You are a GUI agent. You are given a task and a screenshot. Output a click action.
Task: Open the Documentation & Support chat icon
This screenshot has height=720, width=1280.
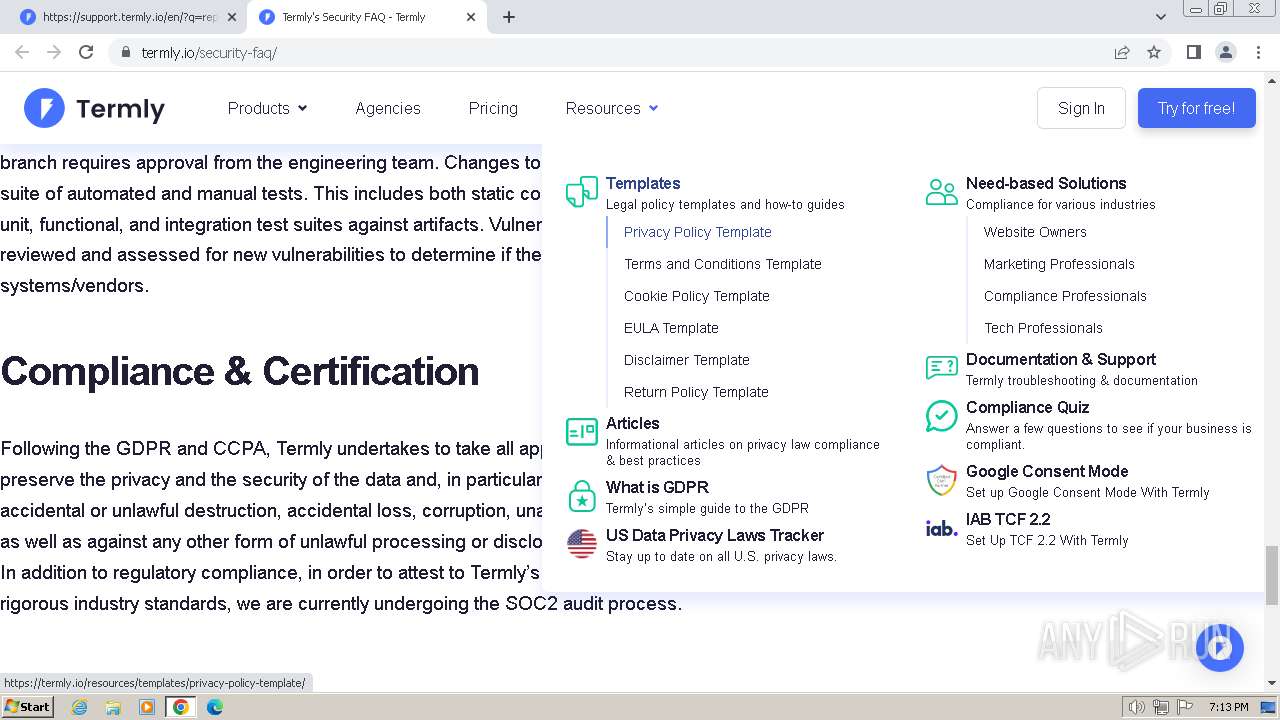coord(942,367)
